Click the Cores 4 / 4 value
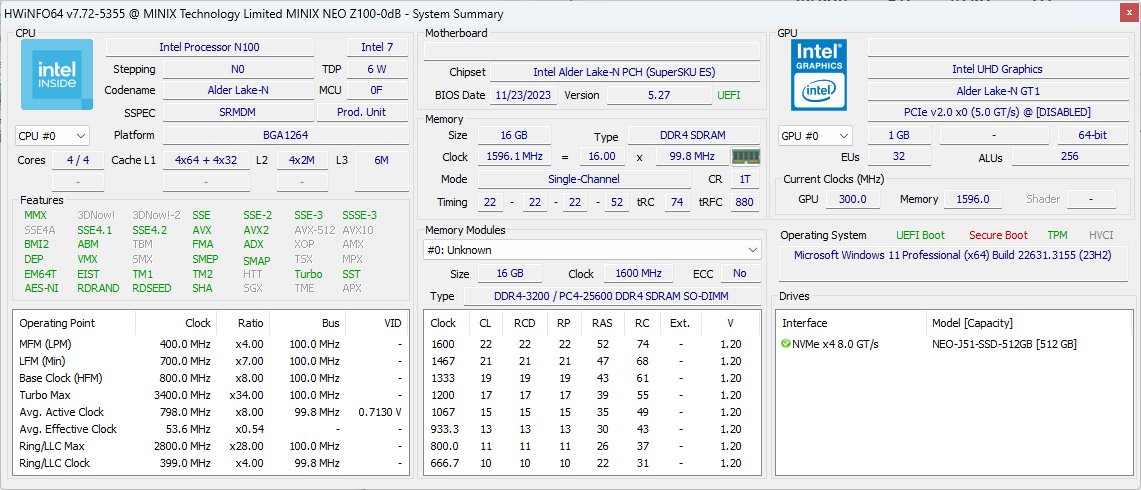This screenshot has height=490, width=1141. (x=79, y=160)
